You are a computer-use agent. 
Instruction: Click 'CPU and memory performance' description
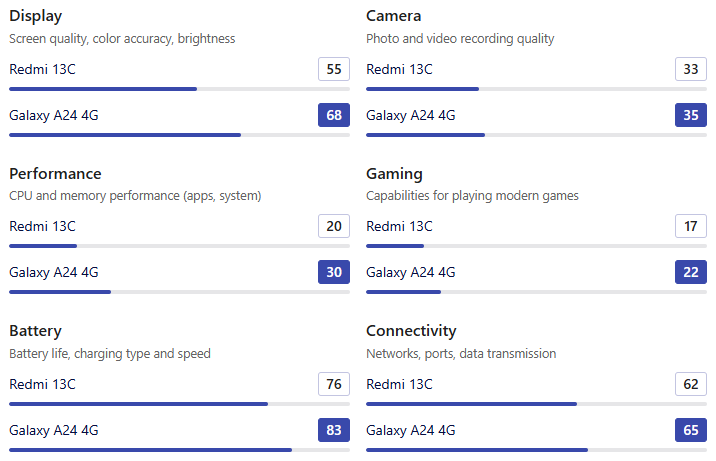(135, 196)
